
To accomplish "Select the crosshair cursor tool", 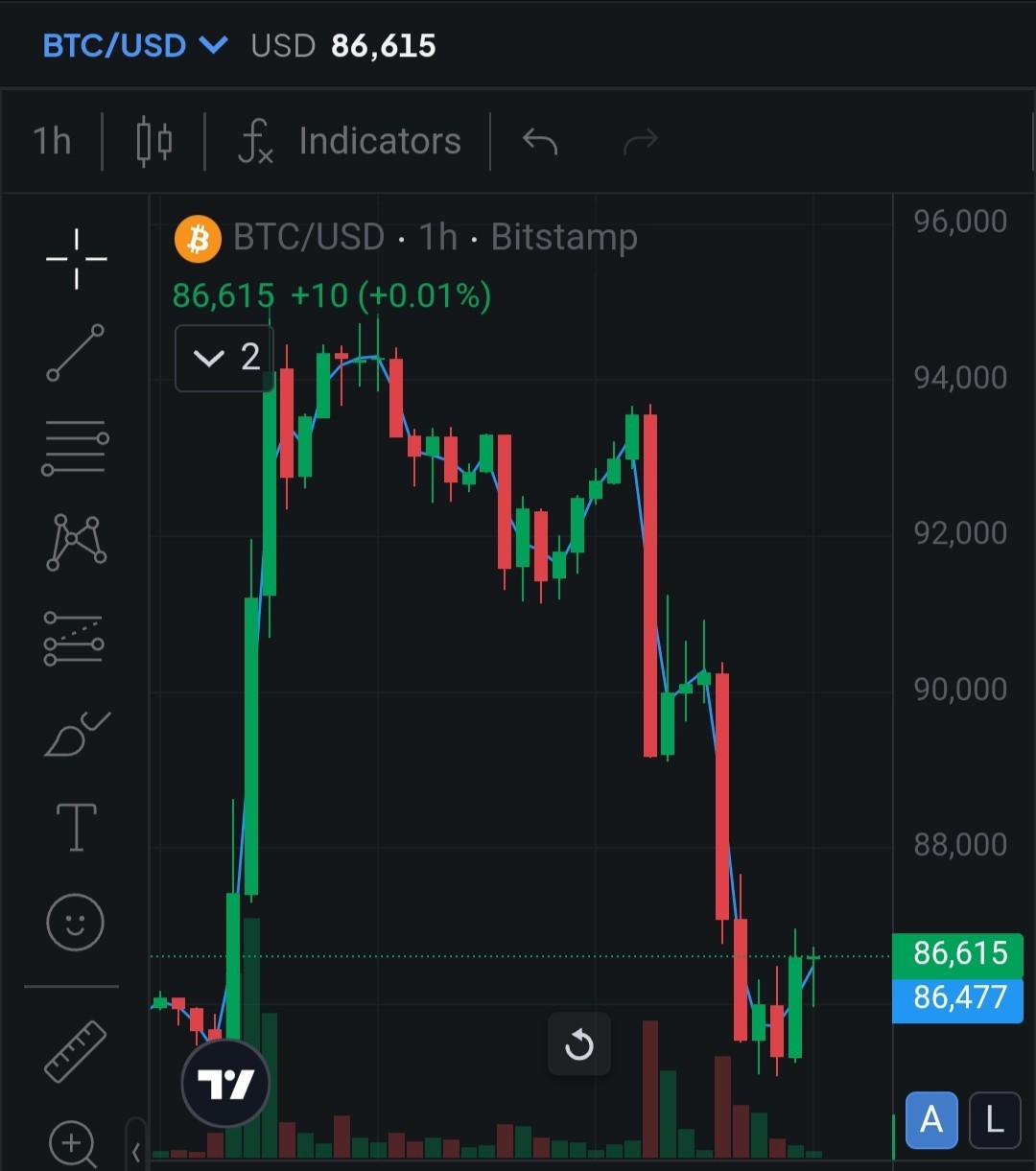I will [76, 259].
